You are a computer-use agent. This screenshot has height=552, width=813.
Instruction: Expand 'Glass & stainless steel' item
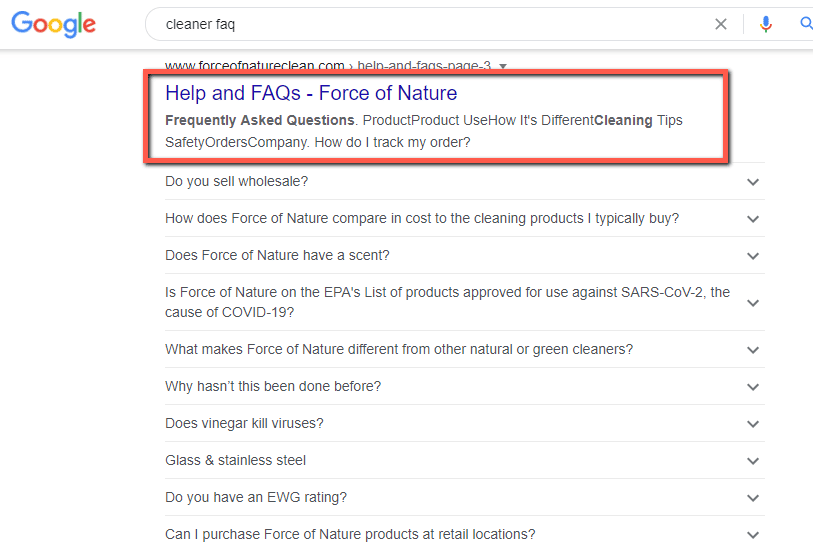(x=465, y=461)
